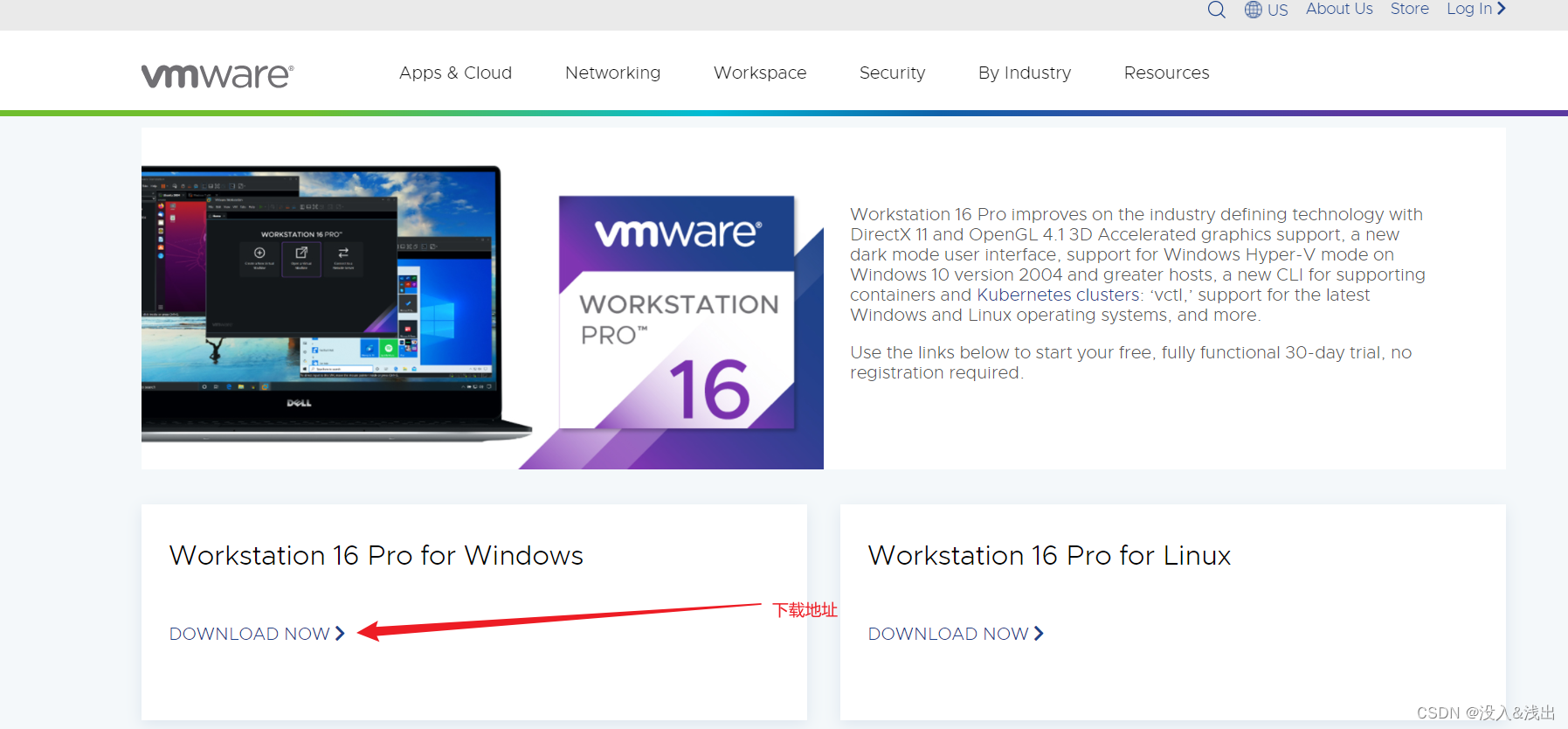Click the 30-day trial description text
Image resolution: width=1568 pixels, height=729 pixels.
[x=1130, y=363]
